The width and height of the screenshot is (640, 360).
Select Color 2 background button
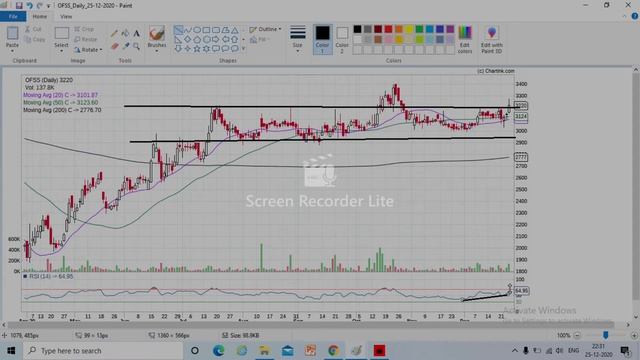(342, 40)
